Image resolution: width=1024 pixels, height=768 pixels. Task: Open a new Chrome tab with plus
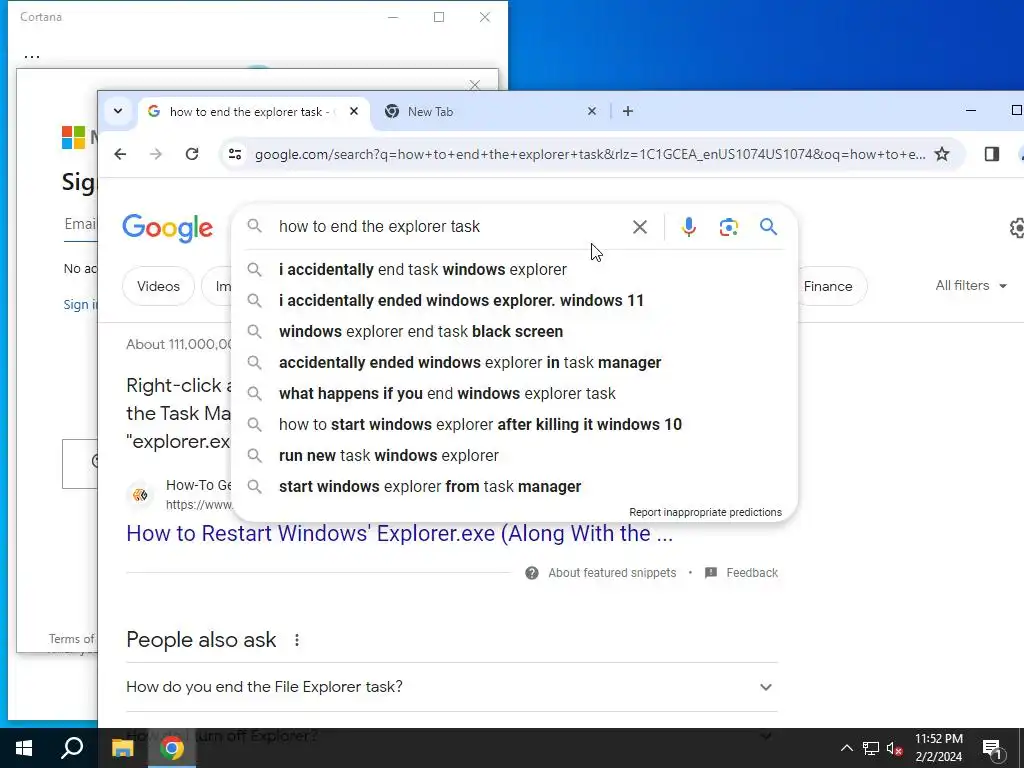628,111
